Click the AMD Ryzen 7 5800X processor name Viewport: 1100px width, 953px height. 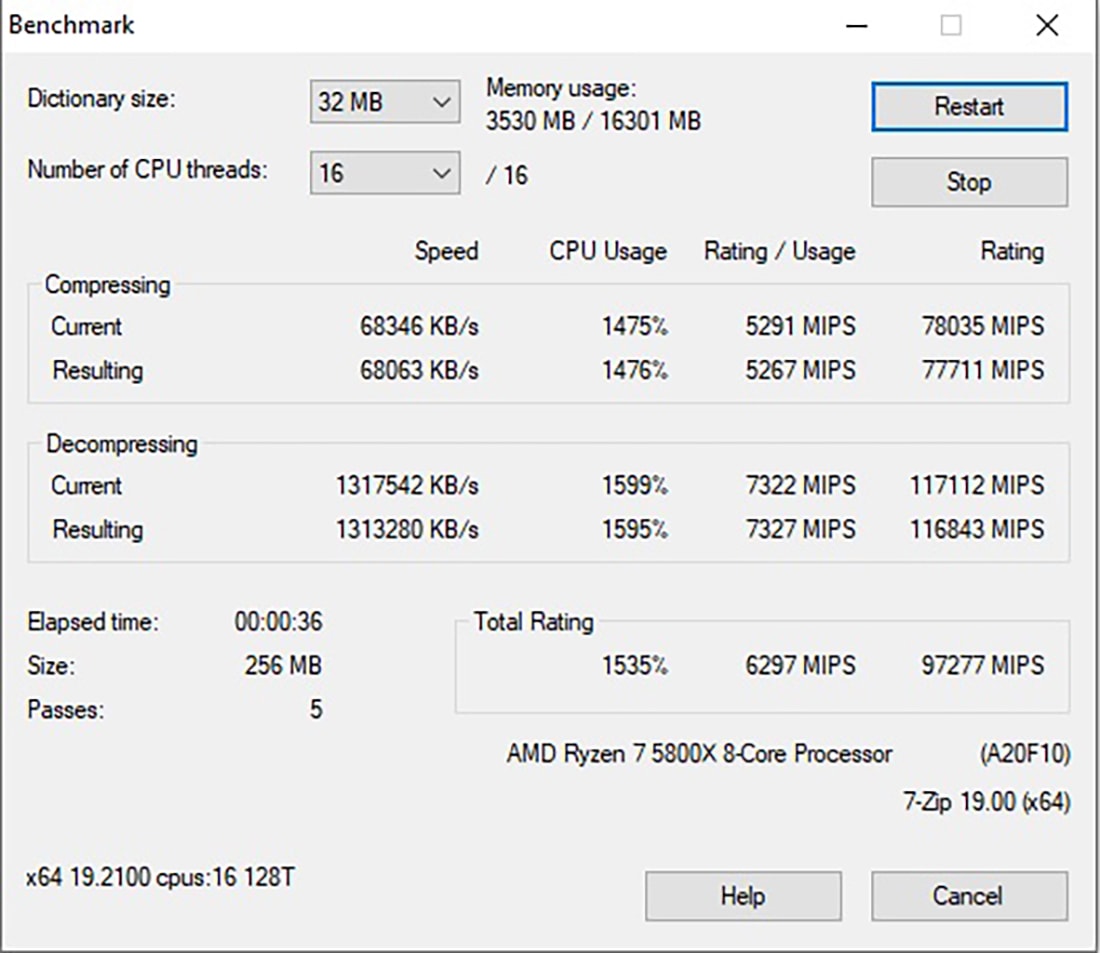coord(699,754)
